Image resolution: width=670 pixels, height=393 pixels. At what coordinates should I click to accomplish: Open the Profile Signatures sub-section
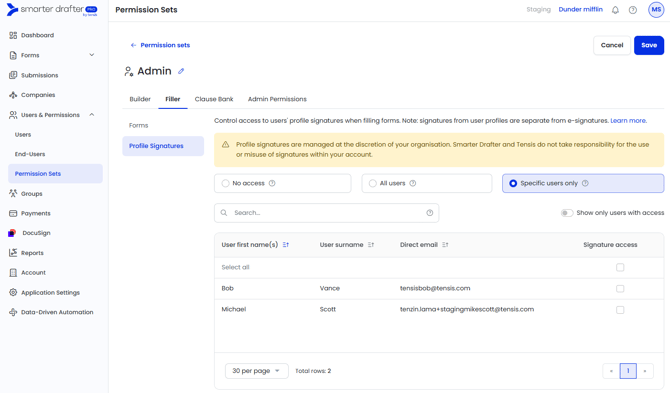point(163,146)
